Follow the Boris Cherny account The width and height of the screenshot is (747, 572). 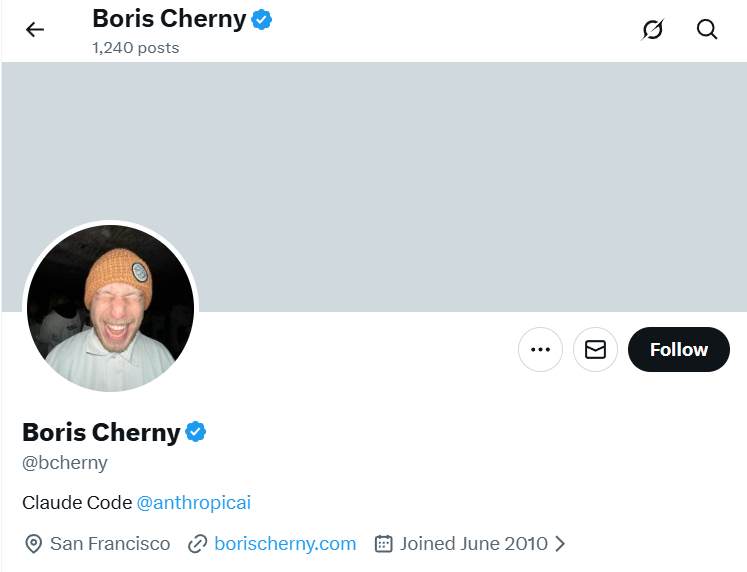click(x=678, y=350)
